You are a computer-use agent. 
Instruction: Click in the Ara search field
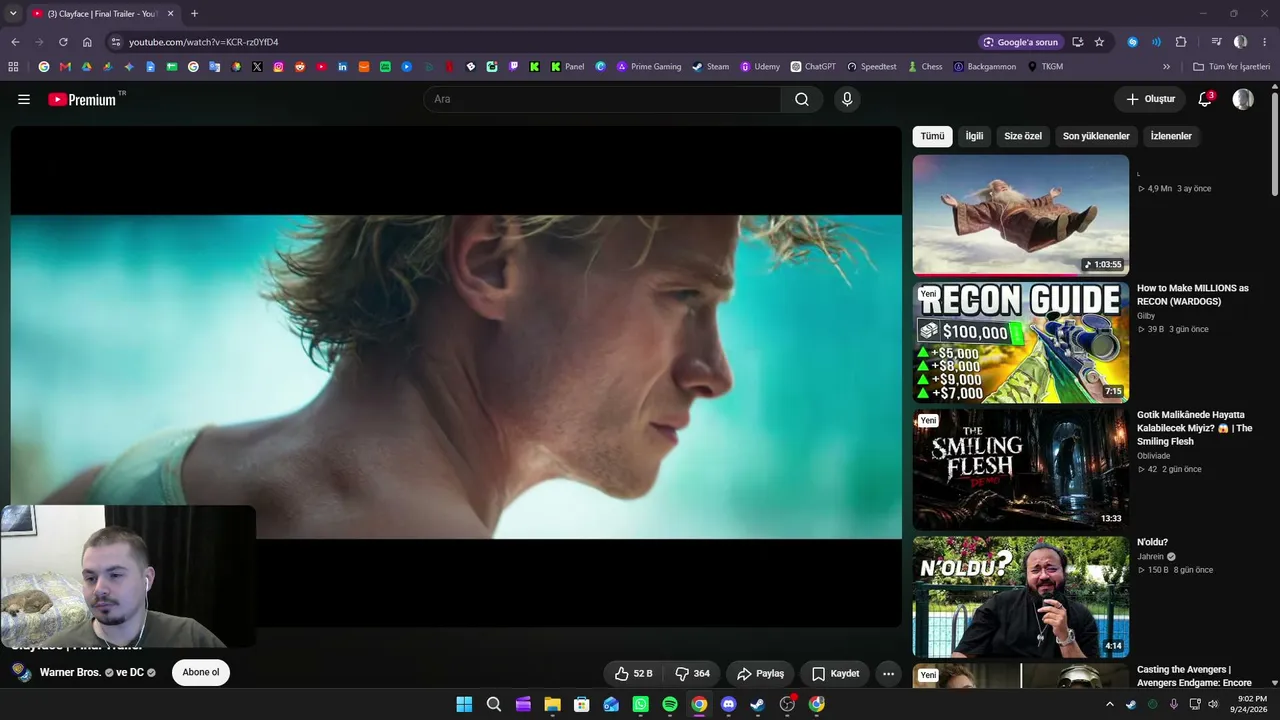click(602, 99)
